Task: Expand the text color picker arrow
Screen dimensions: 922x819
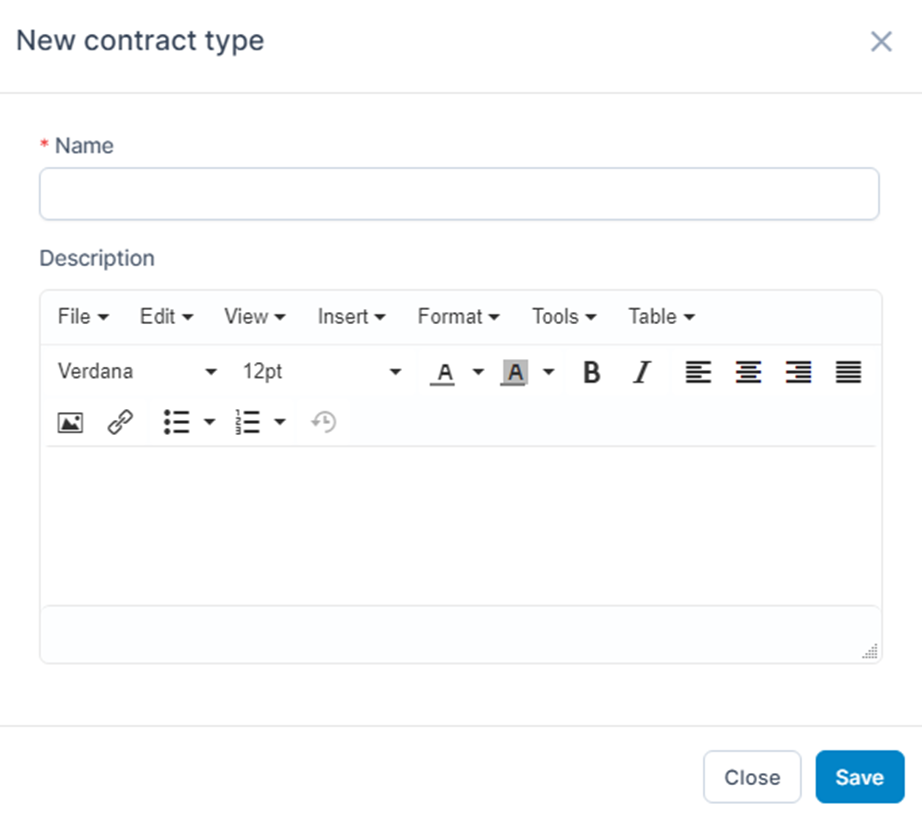Action: point(478,372)
